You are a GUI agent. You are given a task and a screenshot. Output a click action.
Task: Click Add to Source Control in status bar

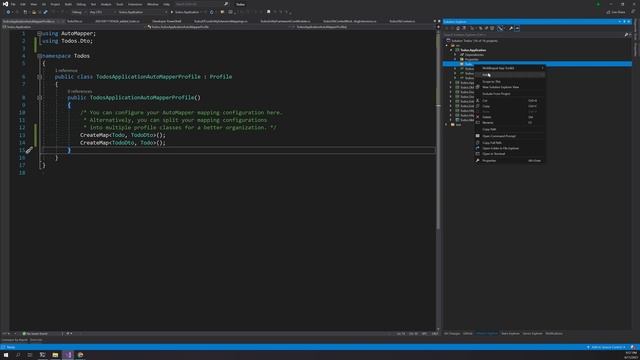click(606, 347)
